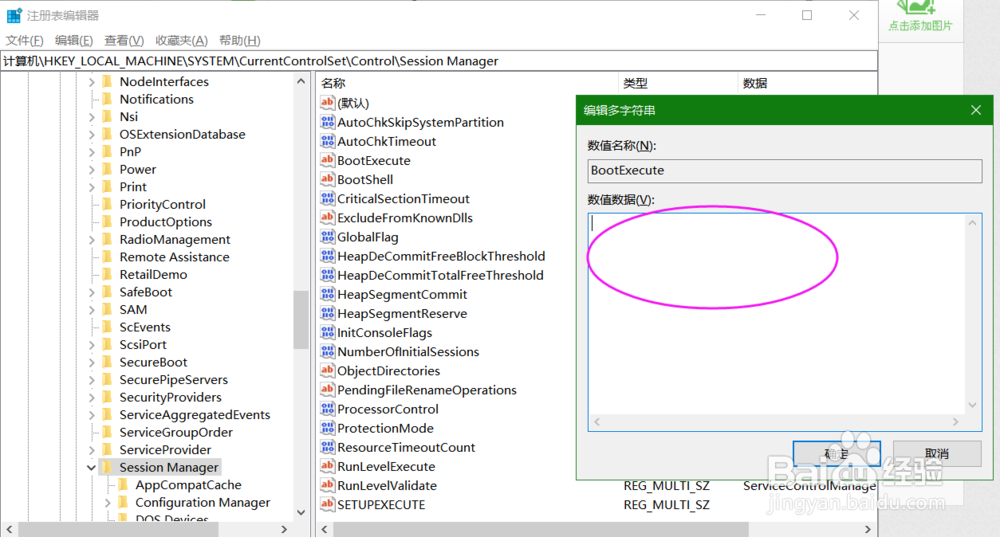Select the HeapSegmentReserve value icon

click(x=327, y=313)
